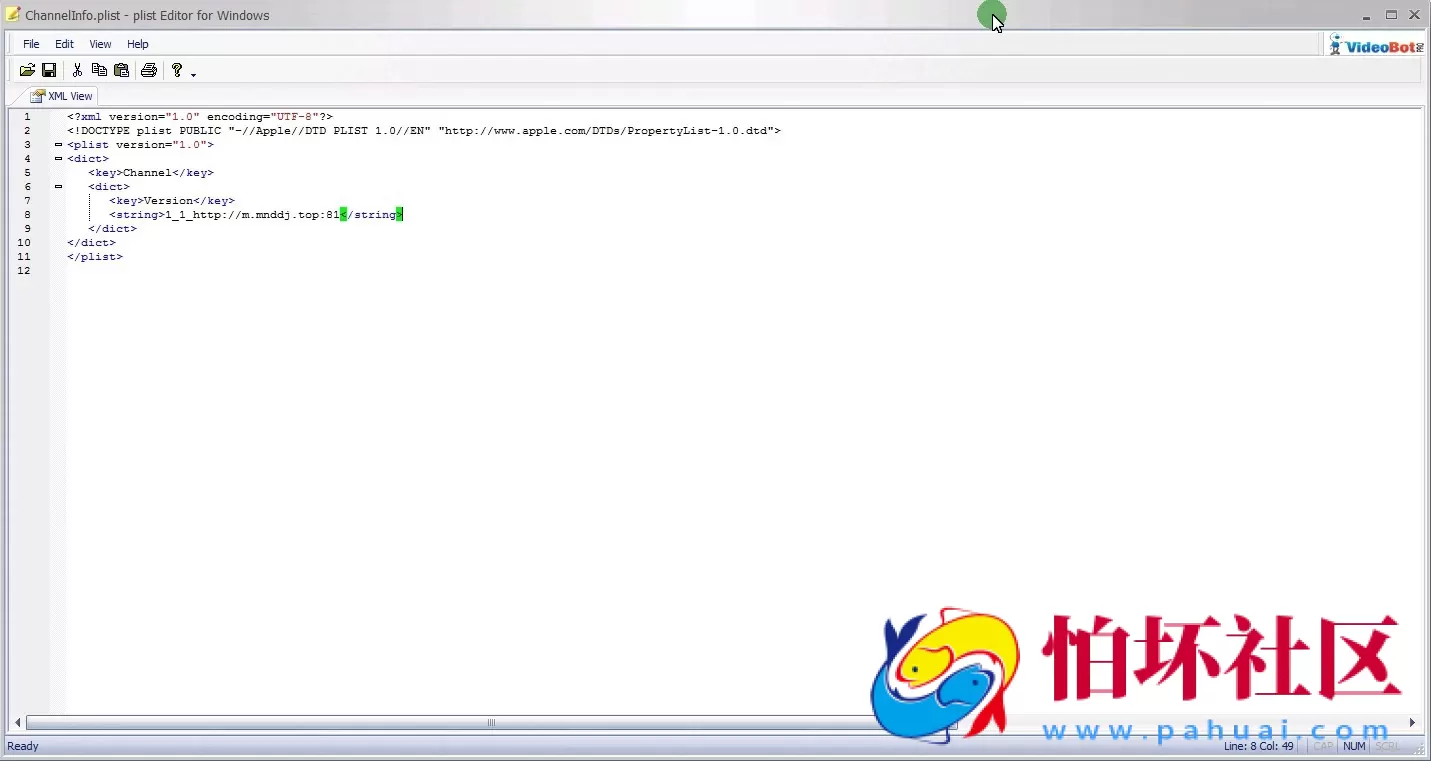Open the File menu
Viewport: 1431px width, 761px height.
(31, 44)
